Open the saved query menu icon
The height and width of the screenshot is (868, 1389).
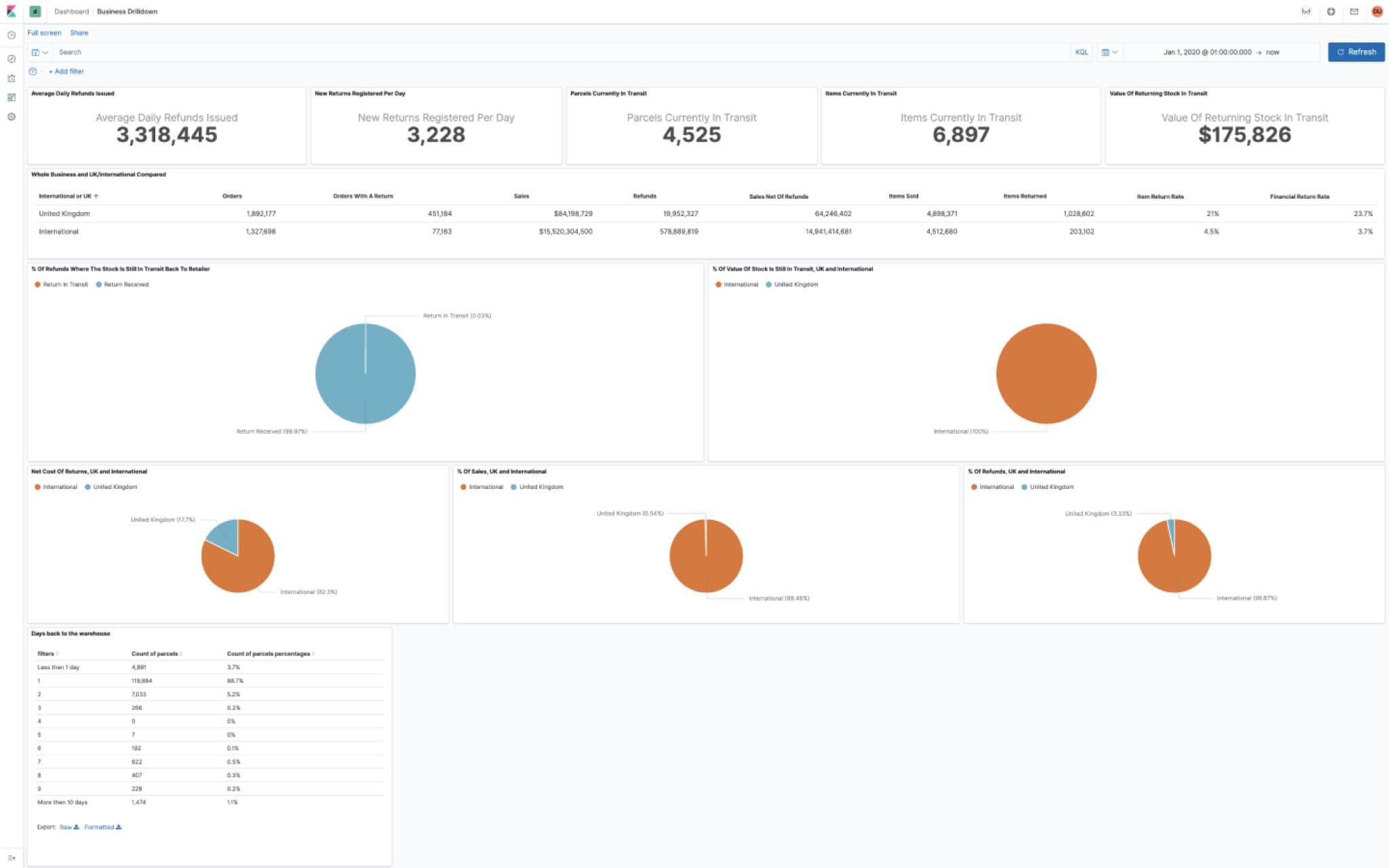35,52
